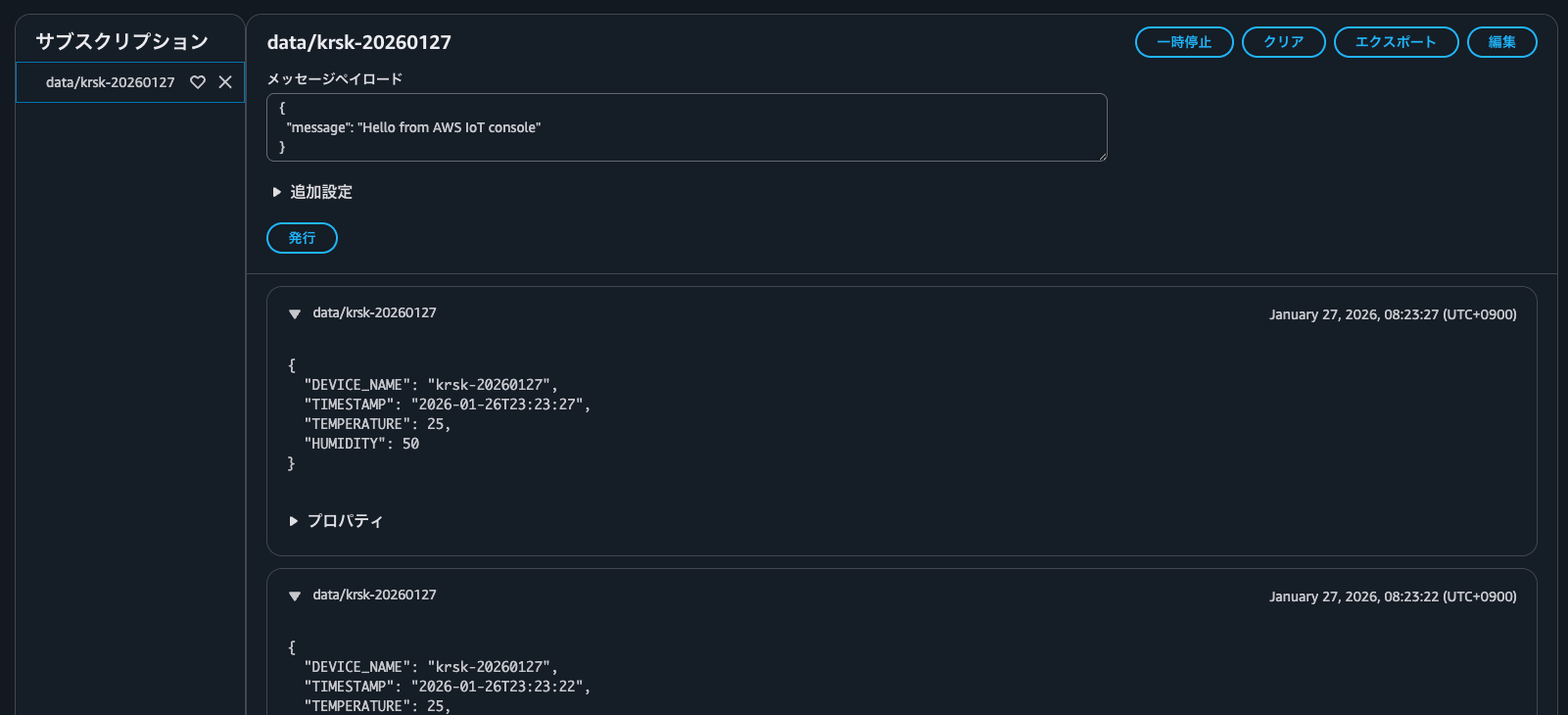Click the サブスクリプション panel heading
Viewport: 1568px width, 715px height.
click(x=122, y=41)
